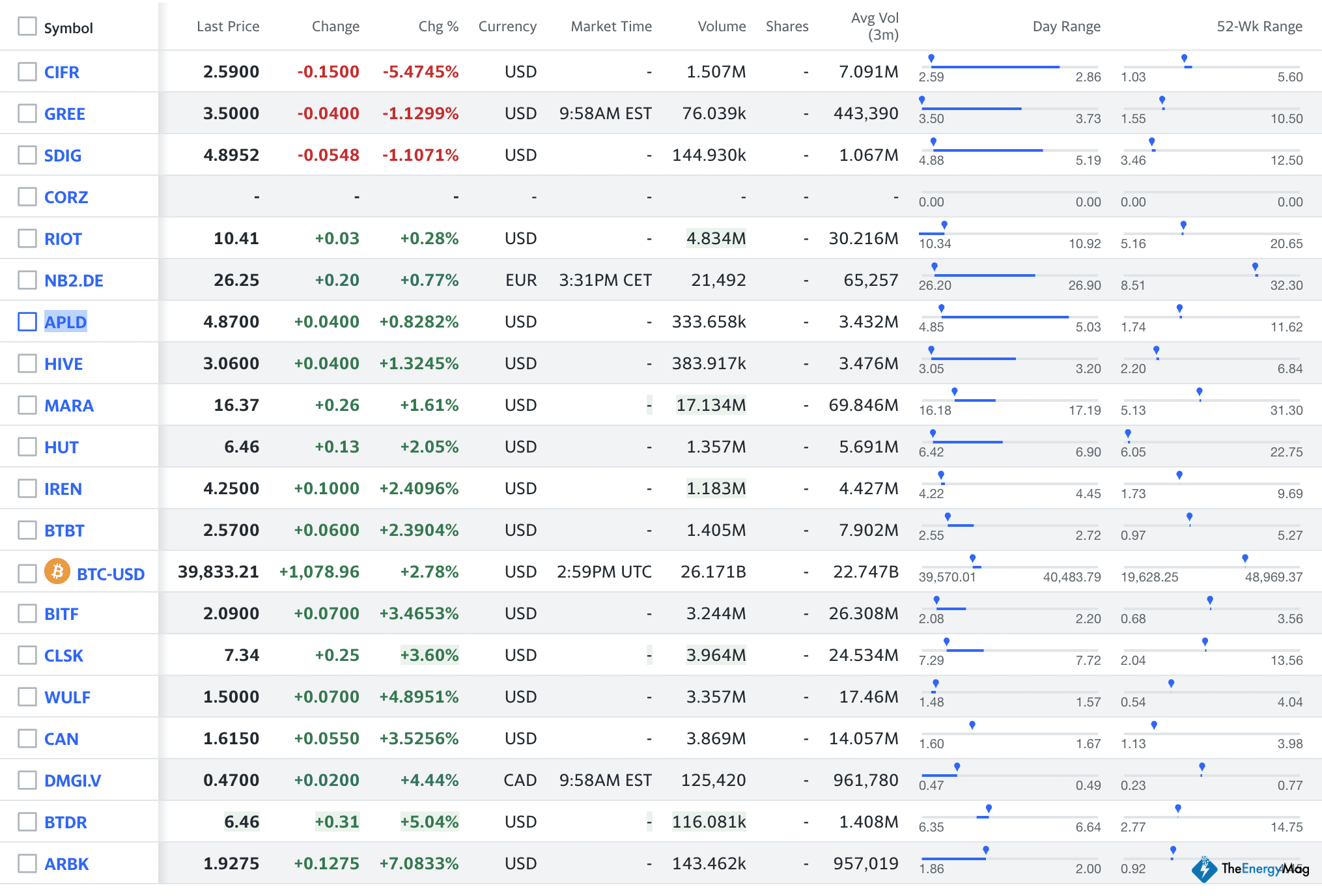Open the CLSK ticker link
Viewport: 1322px width, 896px height.
(63, 656)
